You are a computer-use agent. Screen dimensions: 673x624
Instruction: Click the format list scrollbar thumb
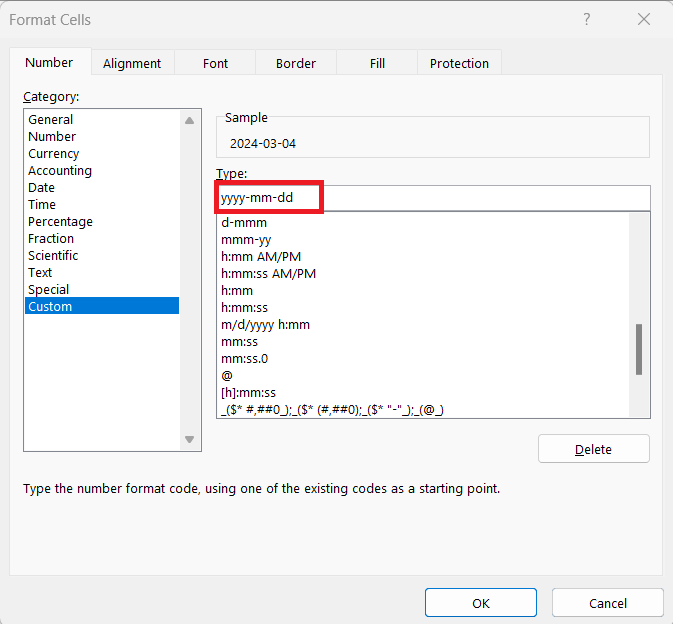coord(639,349)
